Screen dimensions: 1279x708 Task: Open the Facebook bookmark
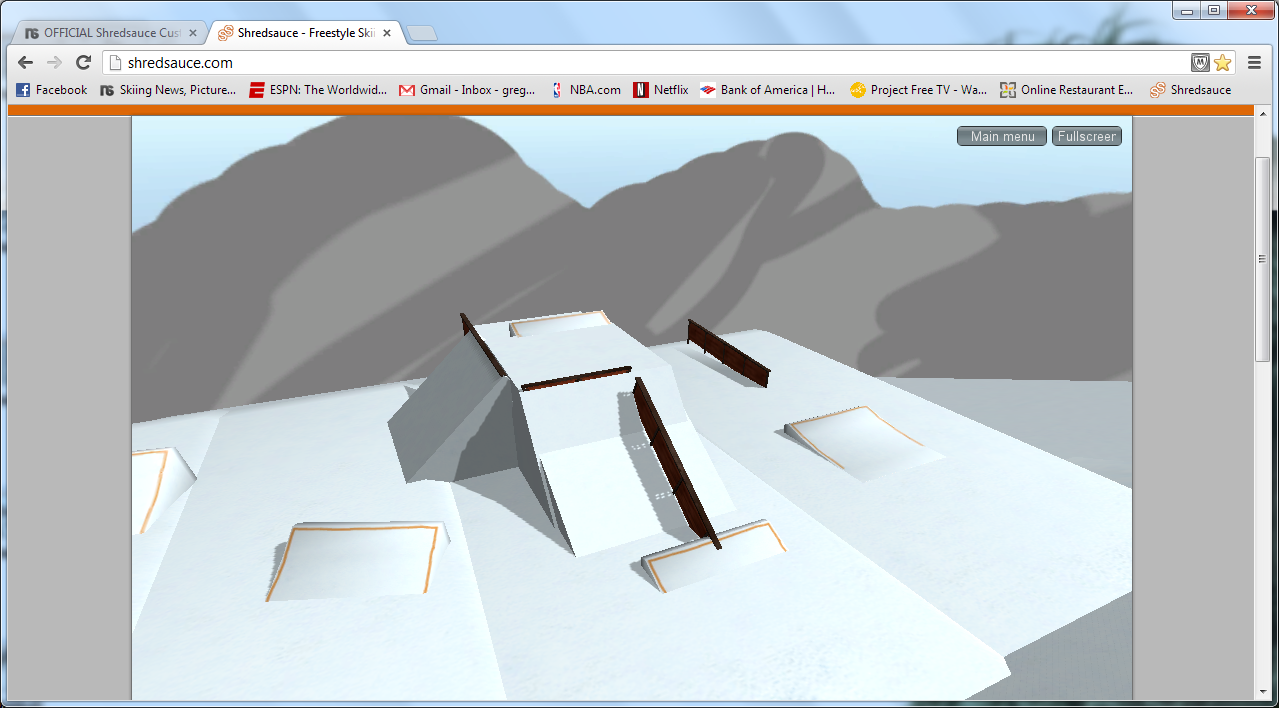coord(52,90)
